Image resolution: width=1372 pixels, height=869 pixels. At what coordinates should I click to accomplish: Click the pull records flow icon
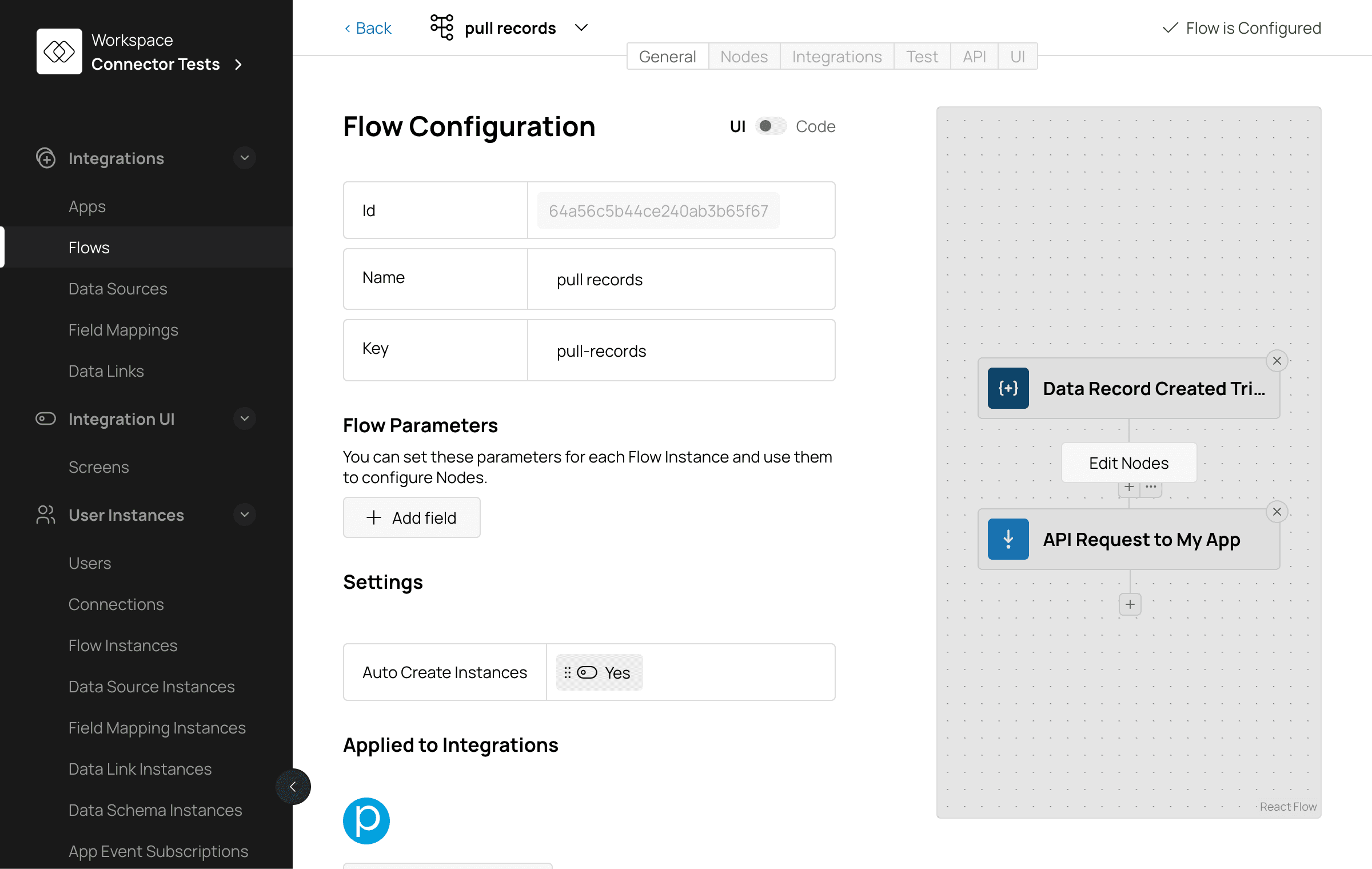[x=441, y=27]
